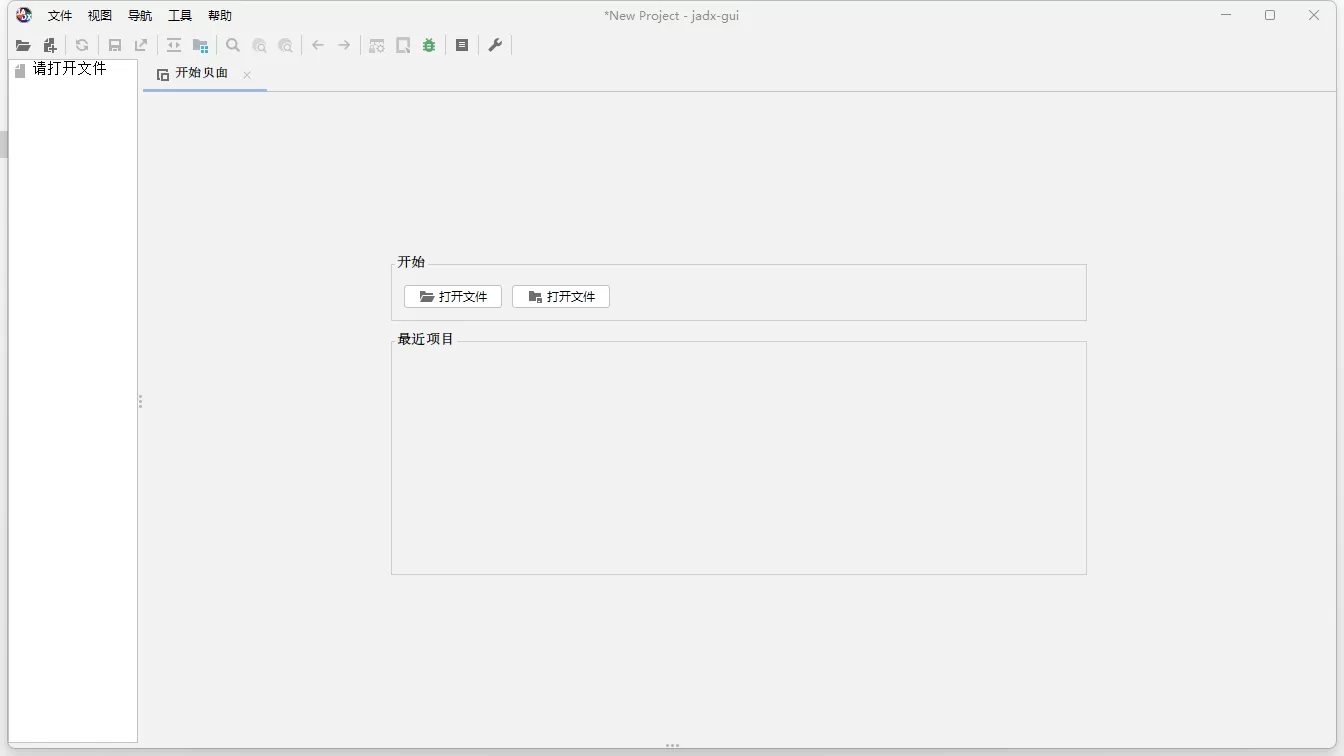Click the Back navigation arrow
1344x756 pixels.
pos(317,45)
